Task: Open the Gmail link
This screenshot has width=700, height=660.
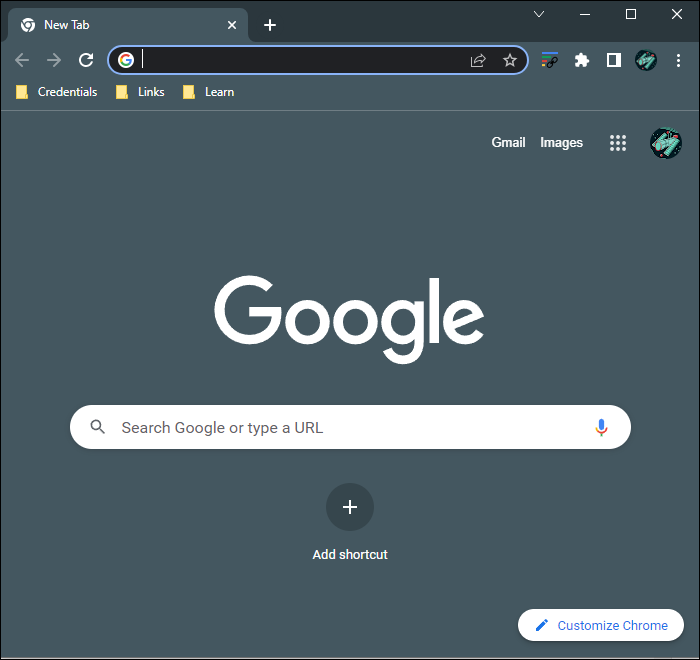Action: coord(508,142)
